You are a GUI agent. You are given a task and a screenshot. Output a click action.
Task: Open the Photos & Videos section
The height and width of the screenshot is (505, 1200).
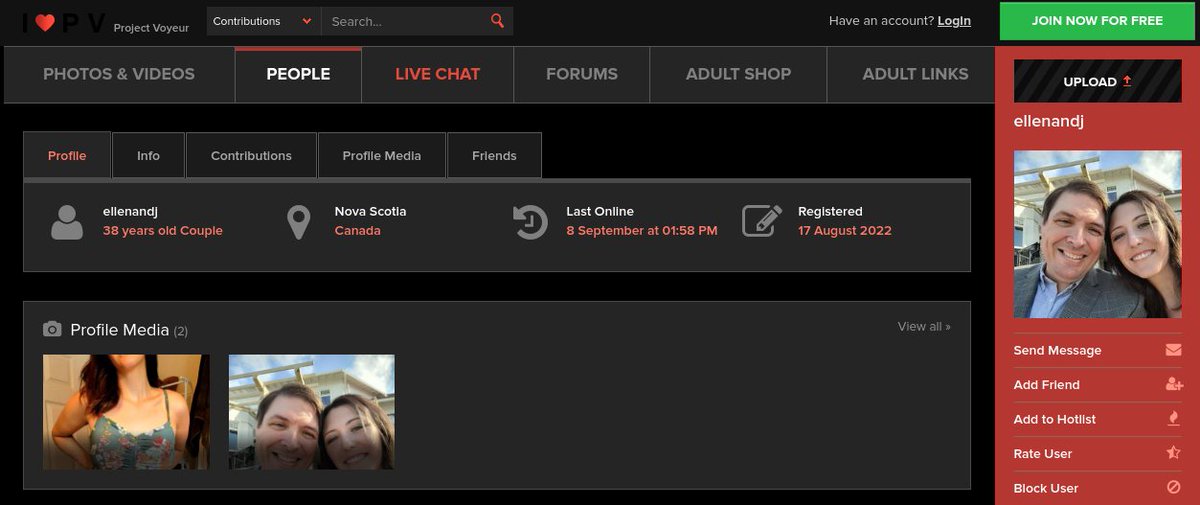(x=119, y=74)
